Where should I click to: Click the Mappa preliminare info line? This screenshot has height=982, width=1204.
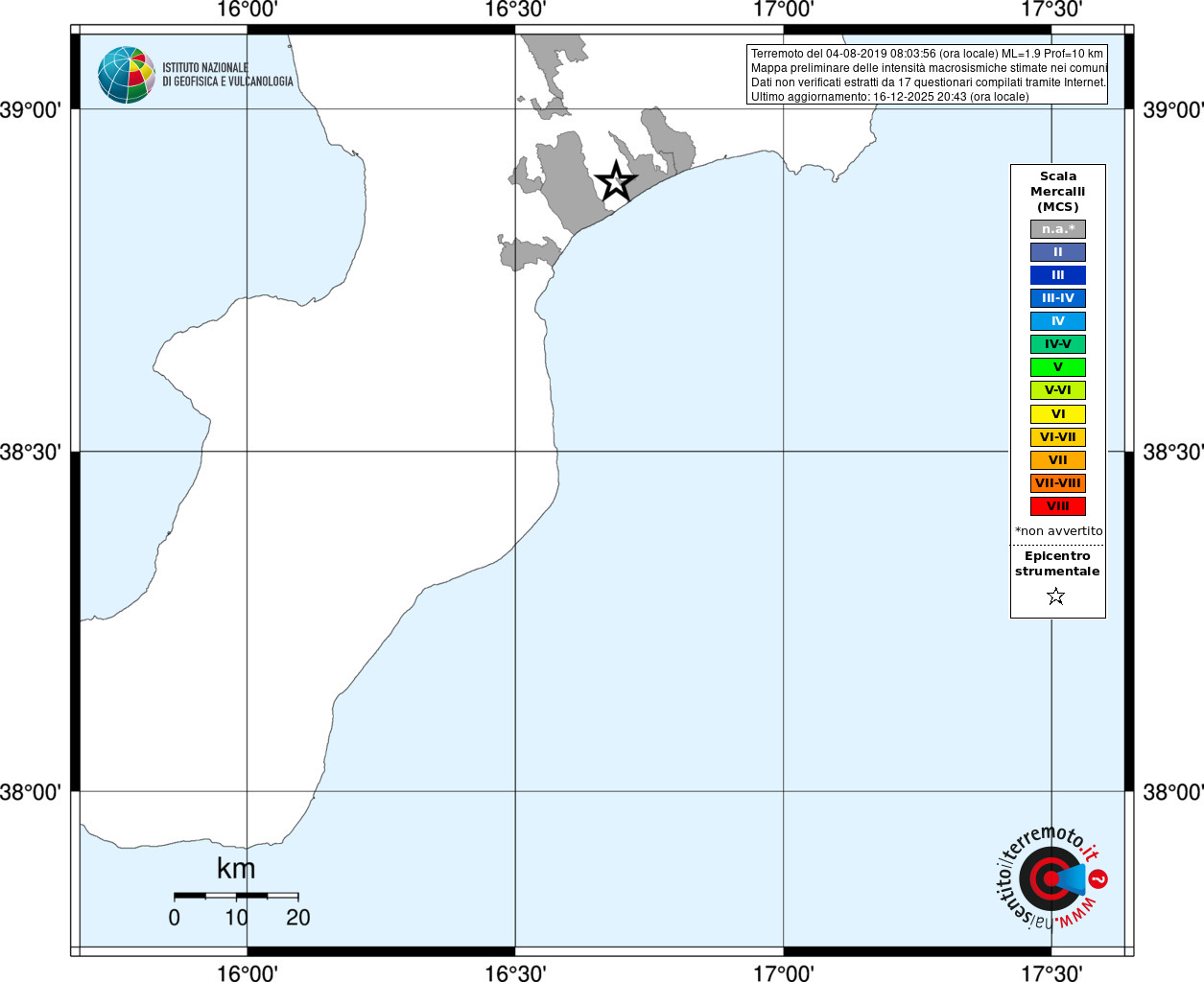929,68
